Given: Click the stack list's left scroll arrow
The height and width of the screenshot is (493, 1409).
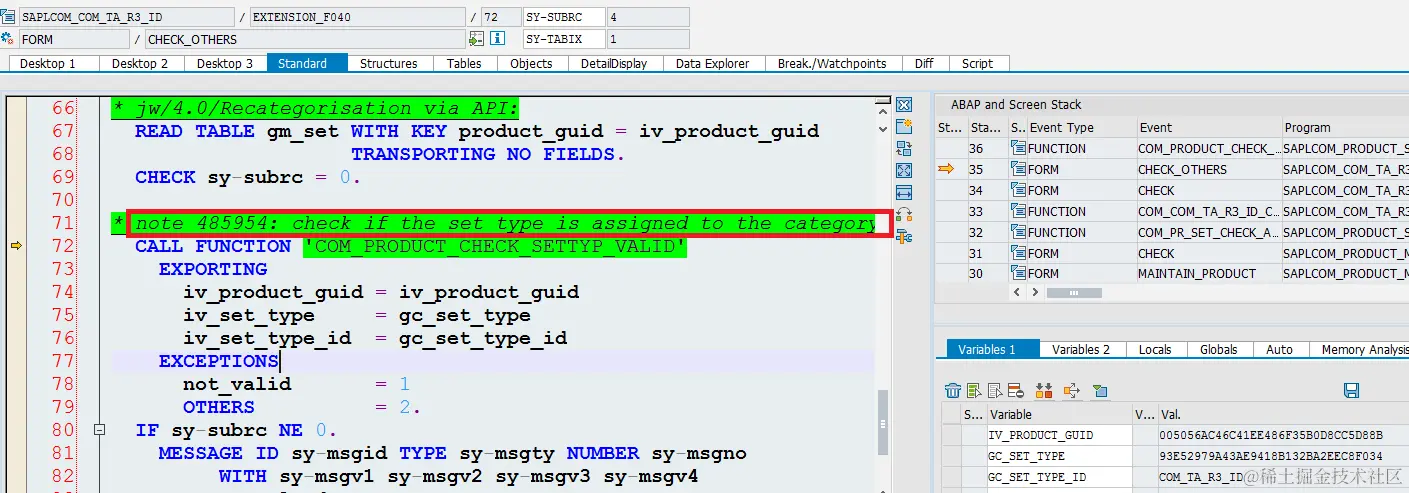Looking at the screenshot, I should [x=1019, y=292].
